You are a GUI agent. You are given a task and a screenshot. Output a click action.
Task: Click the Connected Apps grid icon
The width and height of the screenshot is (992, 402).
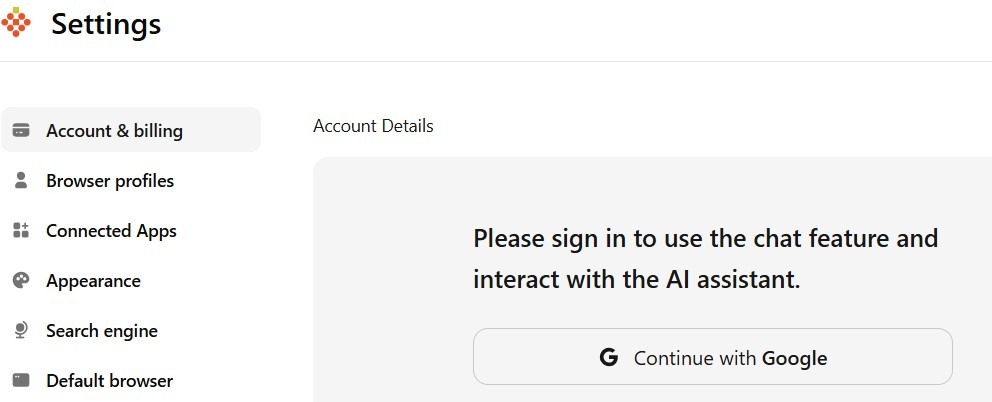tap(21, 231)
